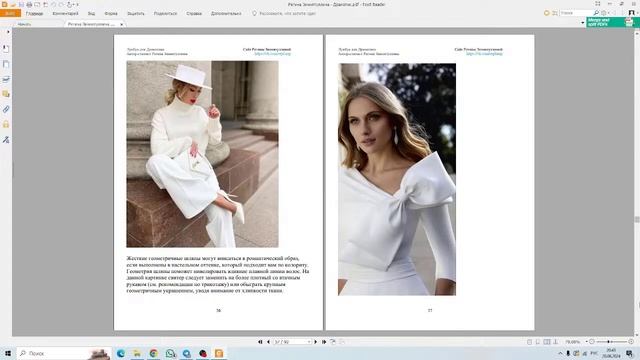Switch to the Начать start tab
The height and width of the screenshot is (360, 640).
tap(24, 24)
